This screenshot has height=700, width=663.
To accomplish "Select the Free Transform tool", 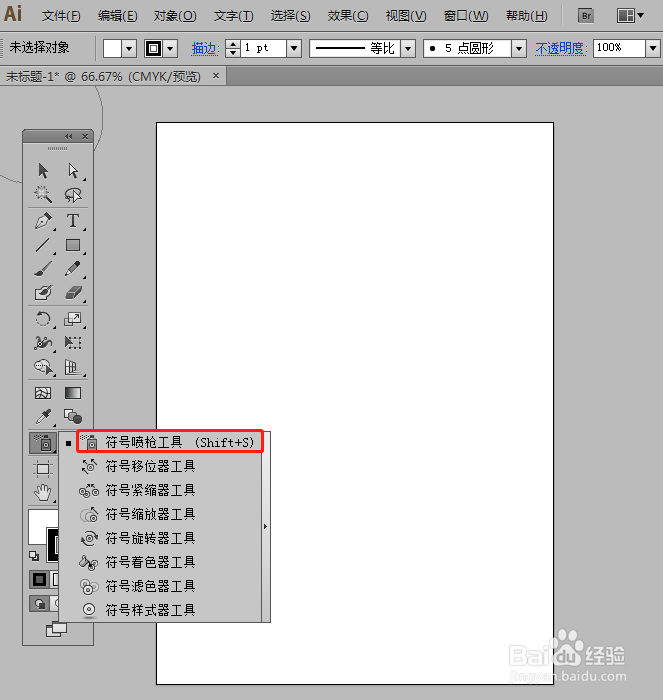I will (73, 343).
